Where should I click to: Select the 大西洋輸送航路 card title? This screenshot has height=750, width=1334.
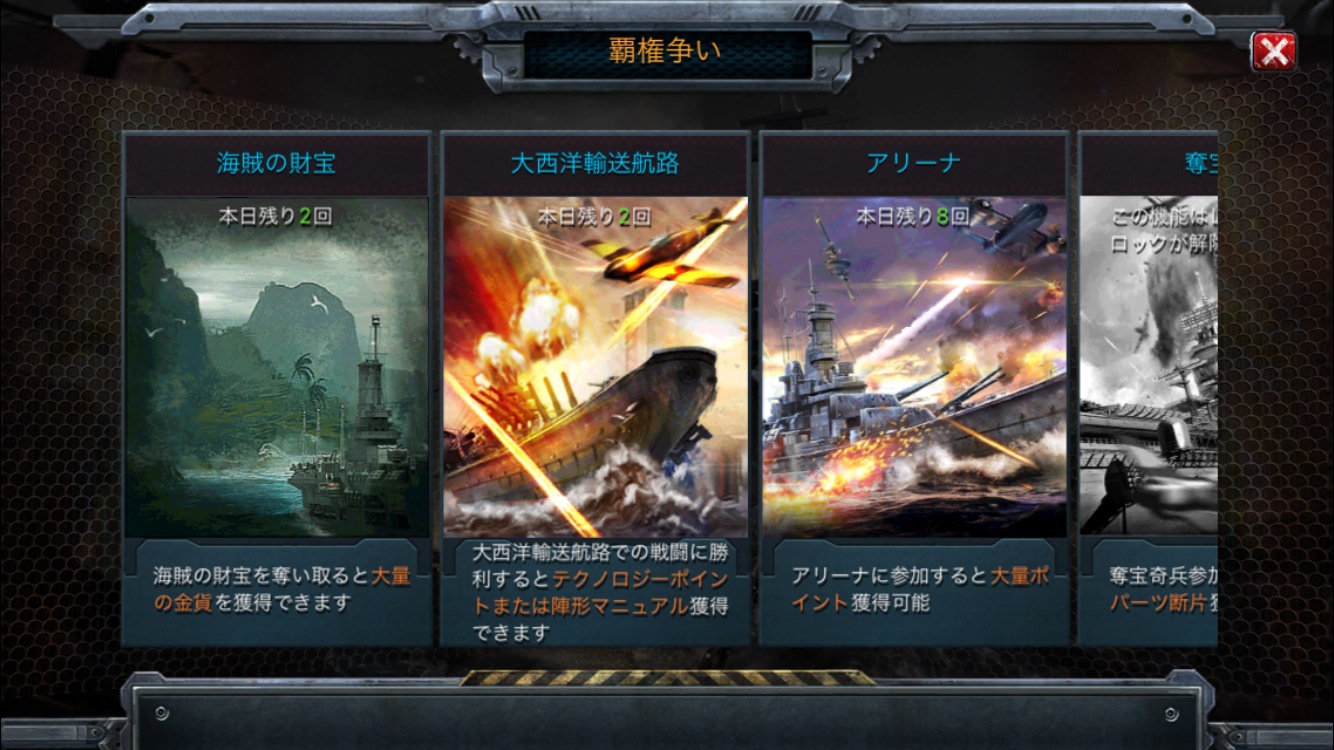pos(595,163)
